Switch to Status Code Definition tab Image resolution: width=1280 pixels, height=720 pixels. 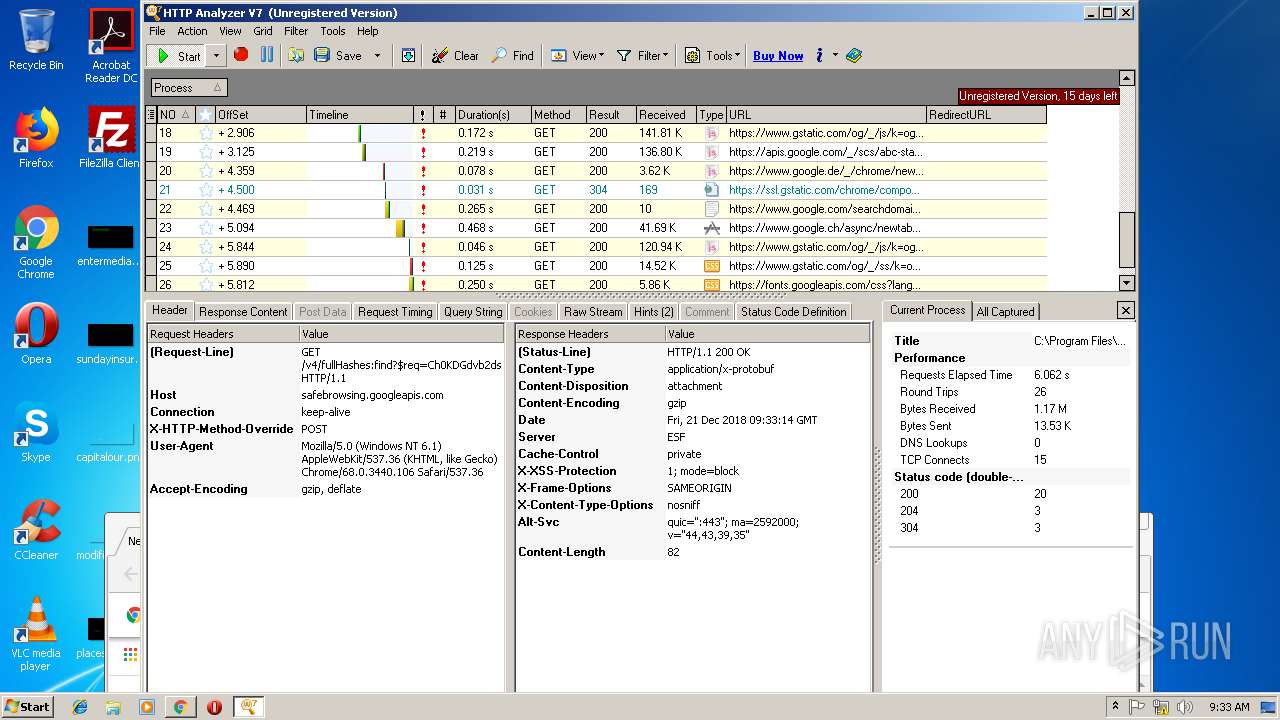793,312
